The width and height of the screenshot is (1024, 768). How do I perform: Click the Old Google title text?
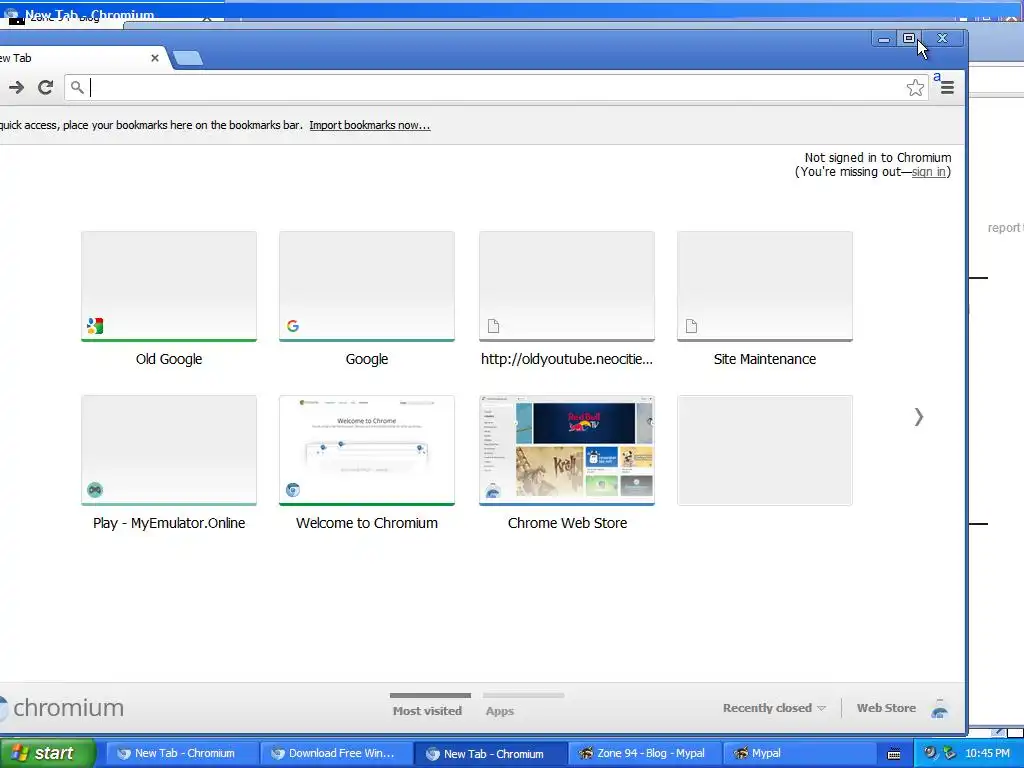[x=168, y=359]
